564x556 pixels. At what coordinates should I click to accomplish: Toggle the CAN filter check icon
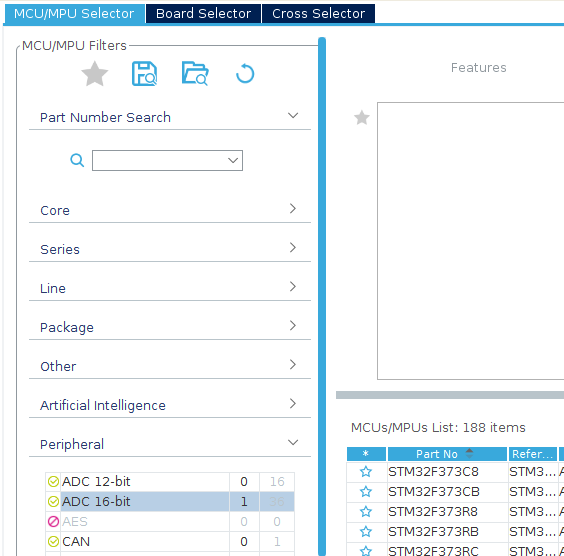pos(53,541)
